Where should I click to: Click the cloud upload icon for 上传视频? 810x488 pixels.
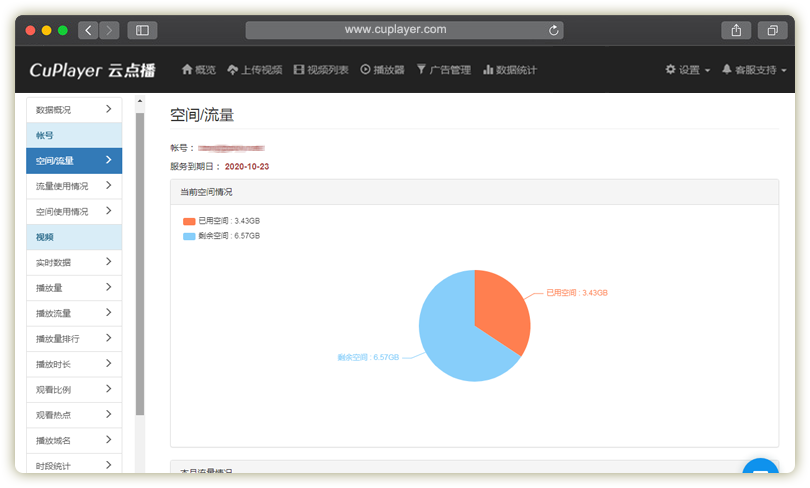pyautogui.click(x=232, y=70)
